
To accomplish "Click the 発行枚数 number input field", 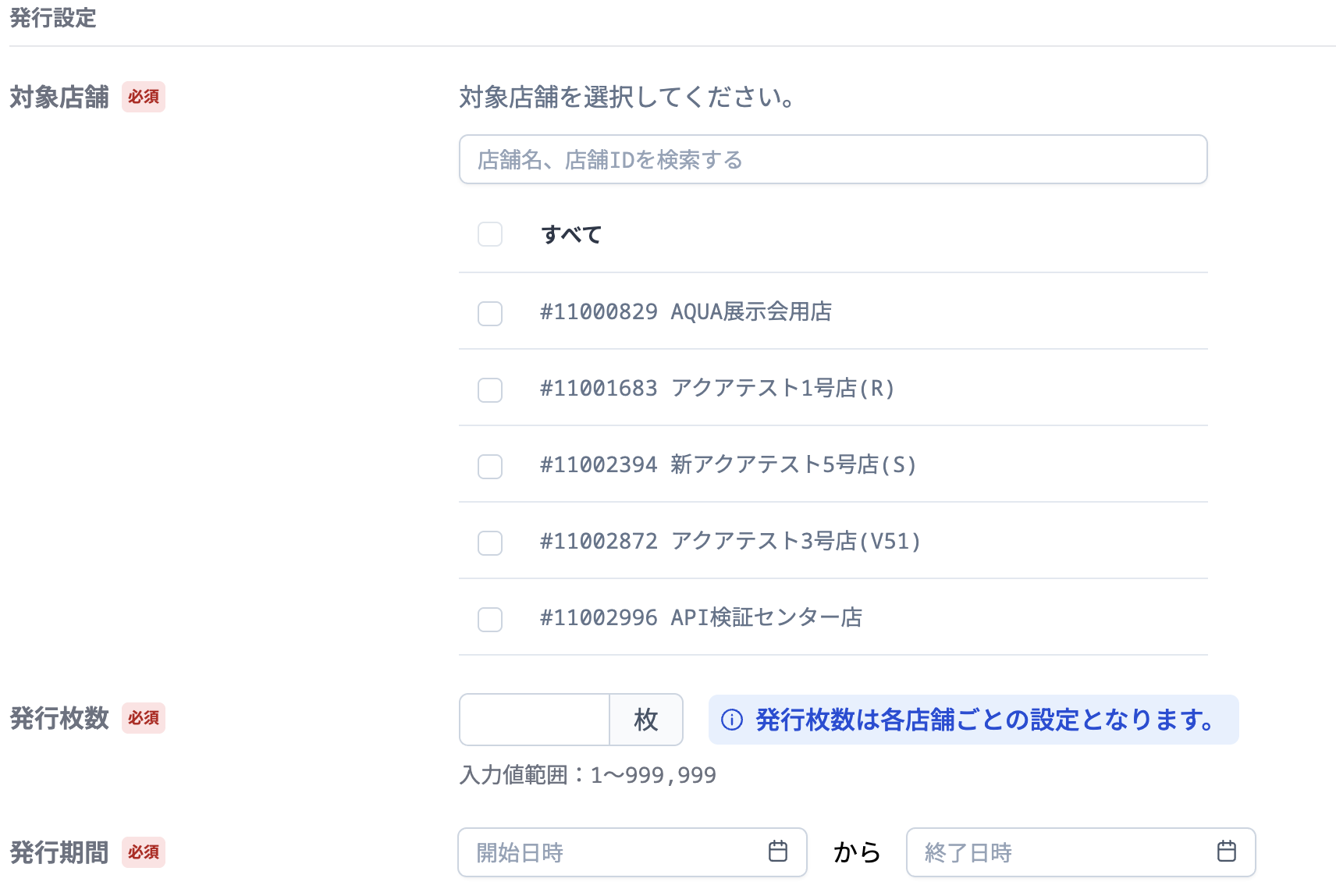I will 534,719.
